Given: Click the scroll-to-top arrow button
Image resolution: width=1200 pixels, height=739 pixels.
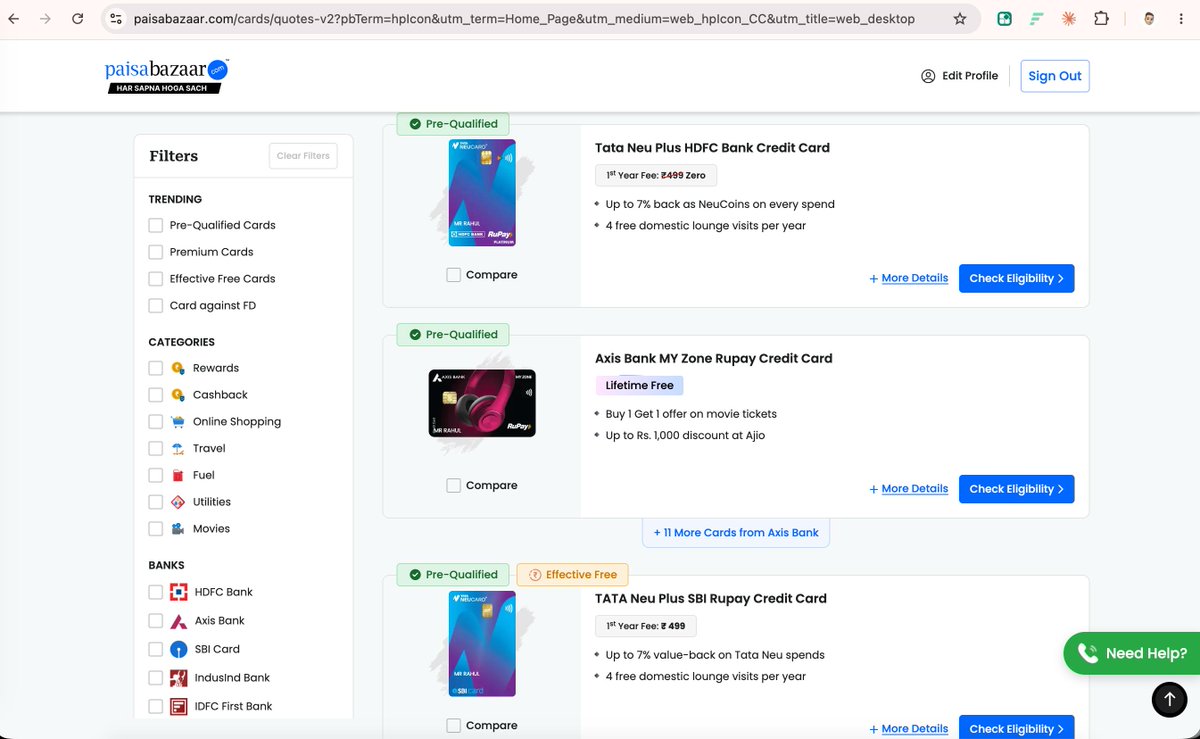Looking at the screenshot, I should pos(1169,699).
